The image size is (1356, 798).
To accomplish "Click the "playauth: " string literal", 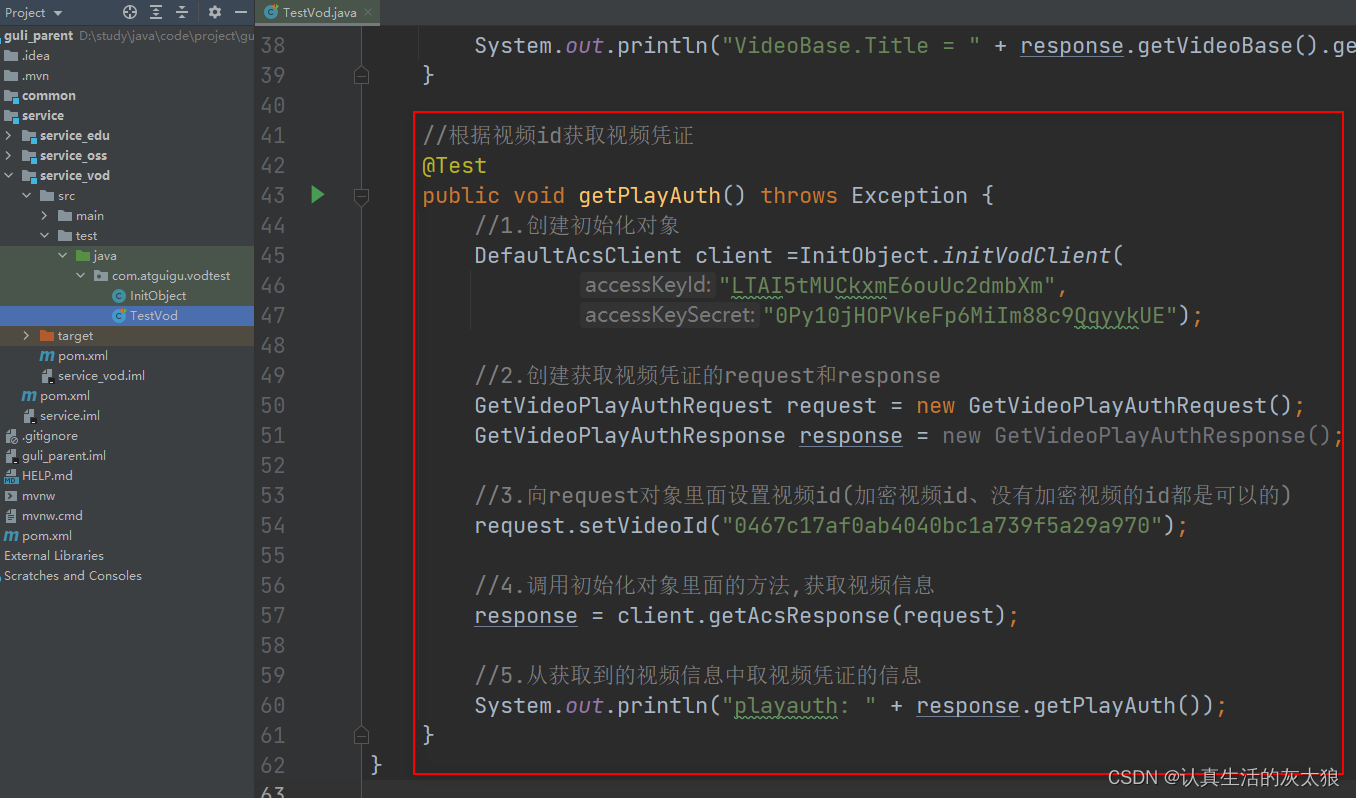I will tap(800, 705).
